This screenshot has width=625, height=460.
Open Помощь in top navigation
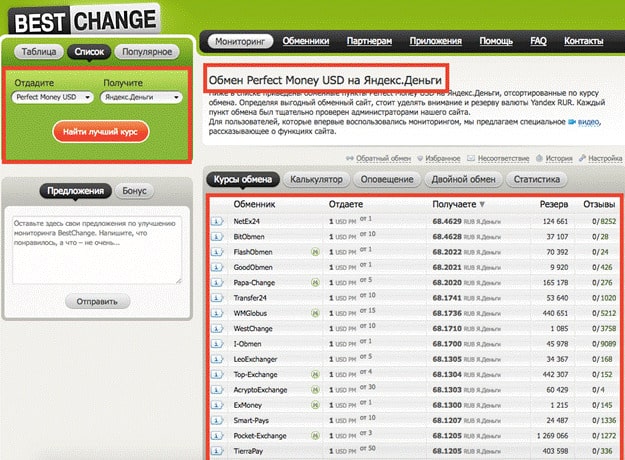coord(496,41)
